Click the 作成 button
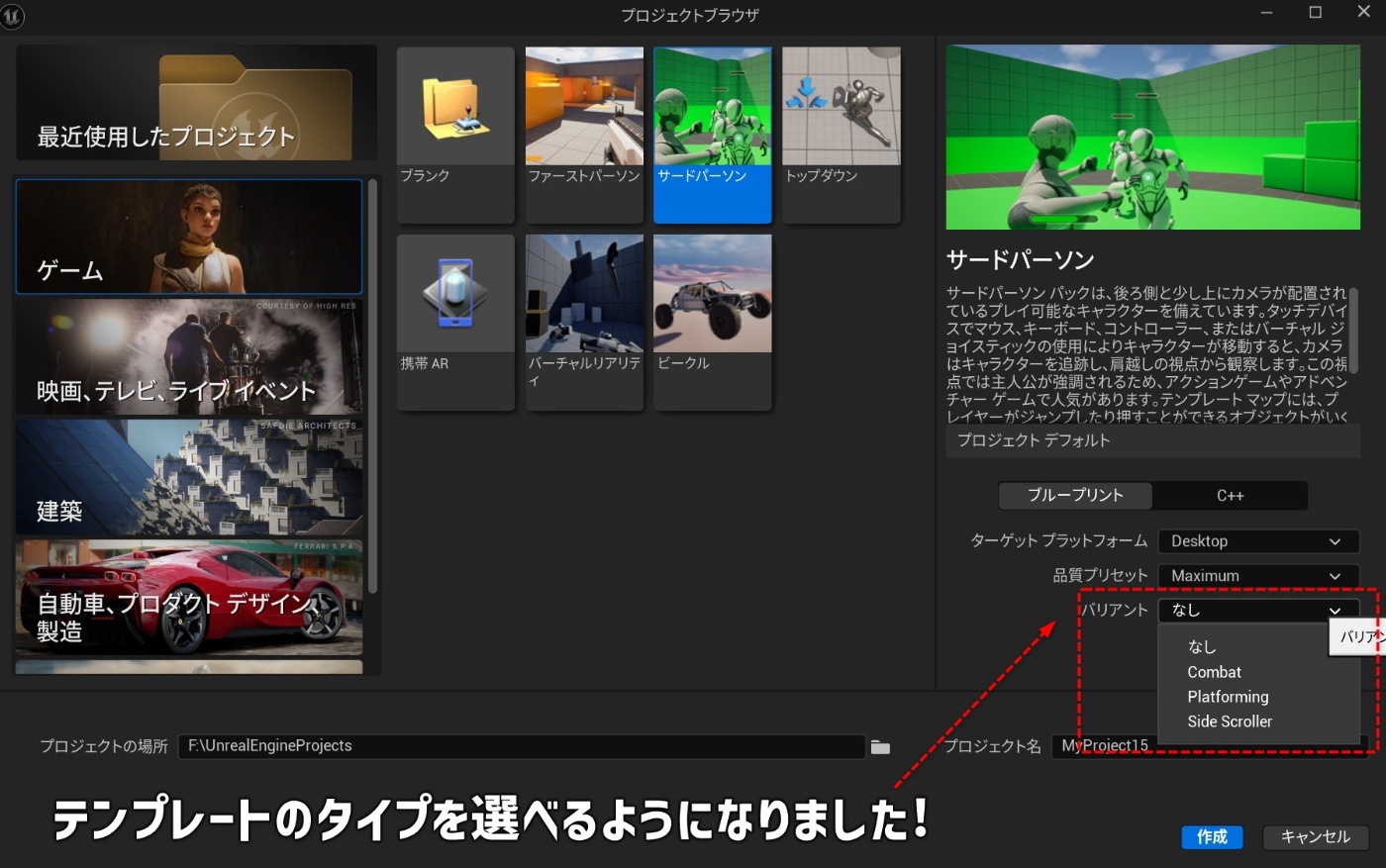Image resolution: width=1386 pixels, height=868 pixels. (x=1212, y=837)
